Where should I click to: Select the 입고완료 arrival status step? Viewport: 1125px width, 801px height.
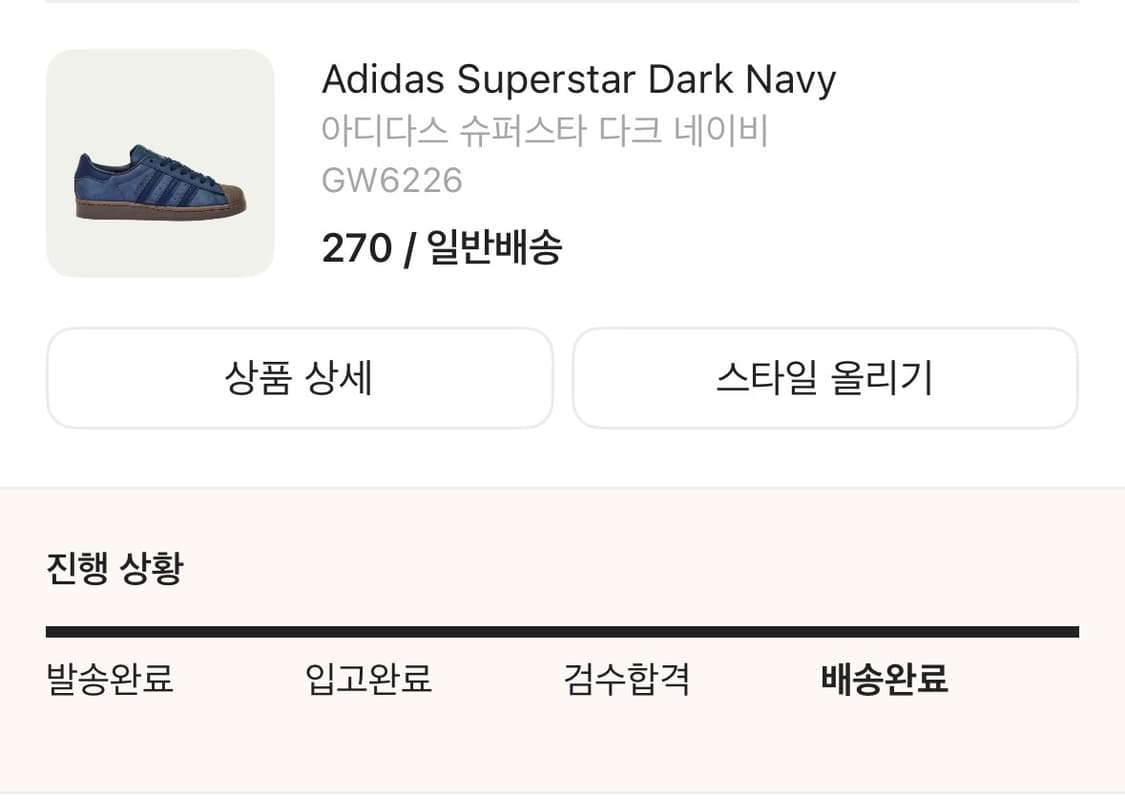point(369,680)
